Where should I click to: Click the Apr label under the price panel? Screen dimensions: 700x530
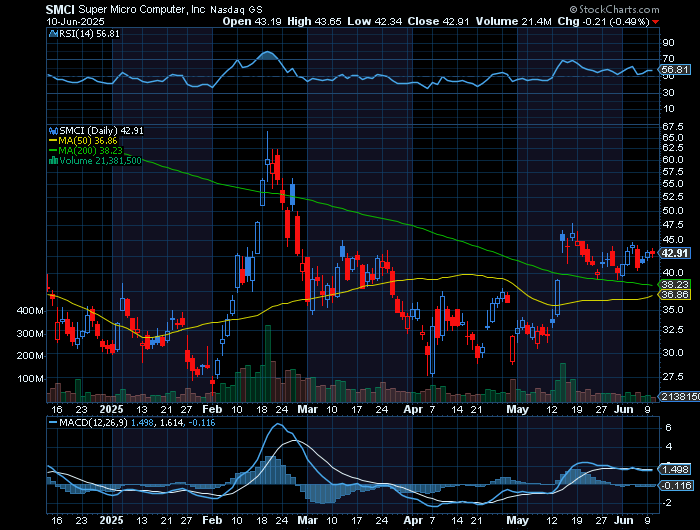click(x=413, y=409)
